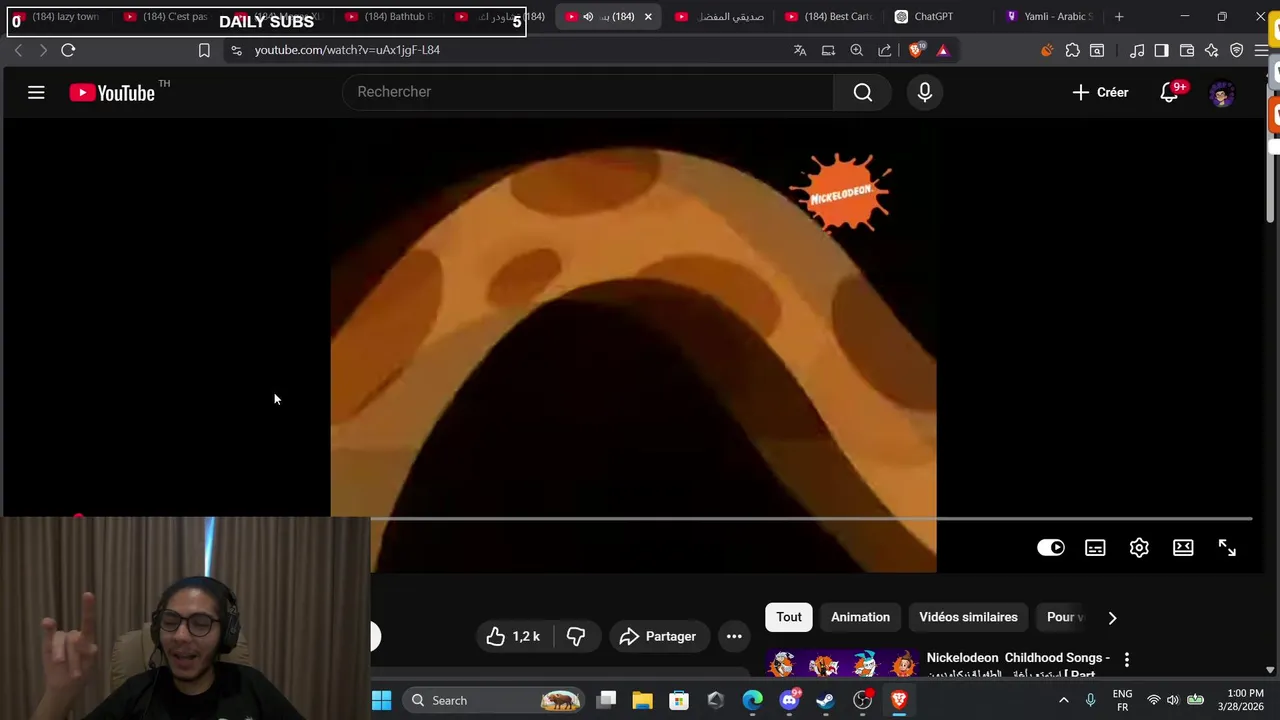Install or cast via the screen icon
The height and width of the screenshot is (720, 1280).
point(828,50)
